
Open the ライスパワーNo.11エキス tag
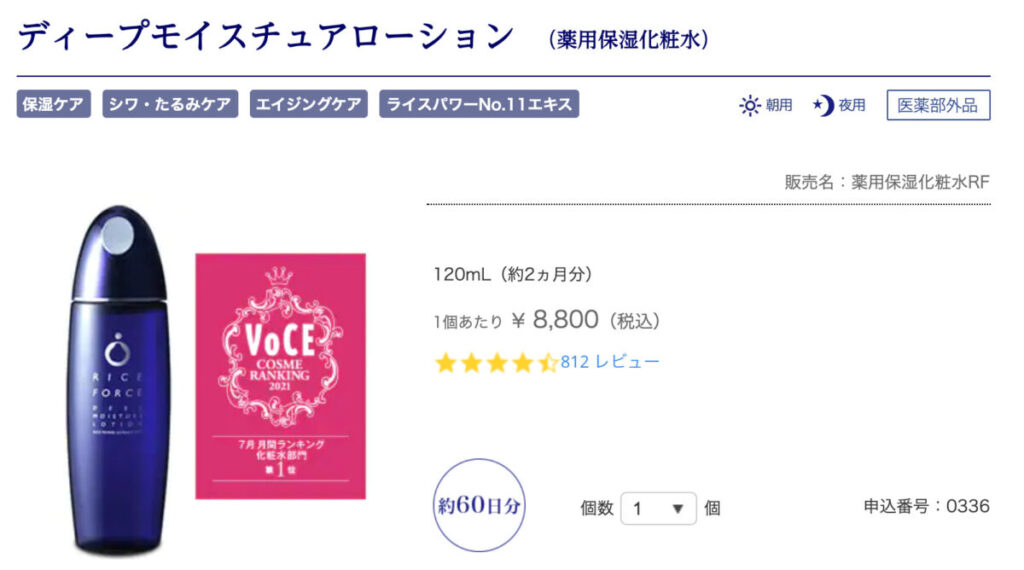pyautogui.click(x=478, y=105)
